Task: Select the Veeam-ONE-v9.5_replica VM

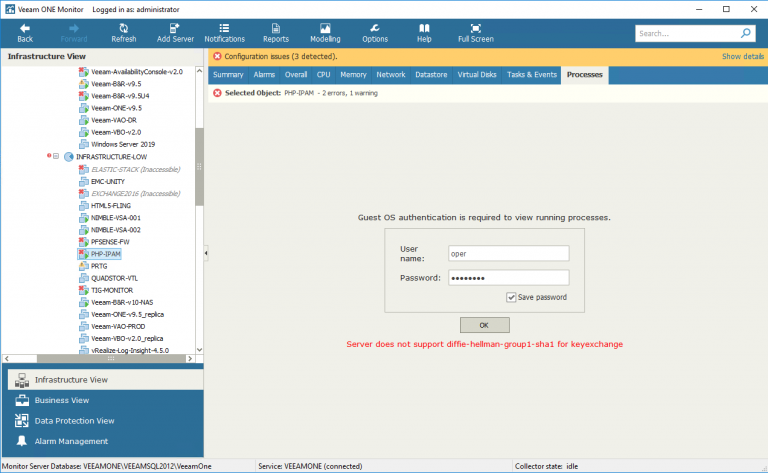Action: [x=127, y=314]
